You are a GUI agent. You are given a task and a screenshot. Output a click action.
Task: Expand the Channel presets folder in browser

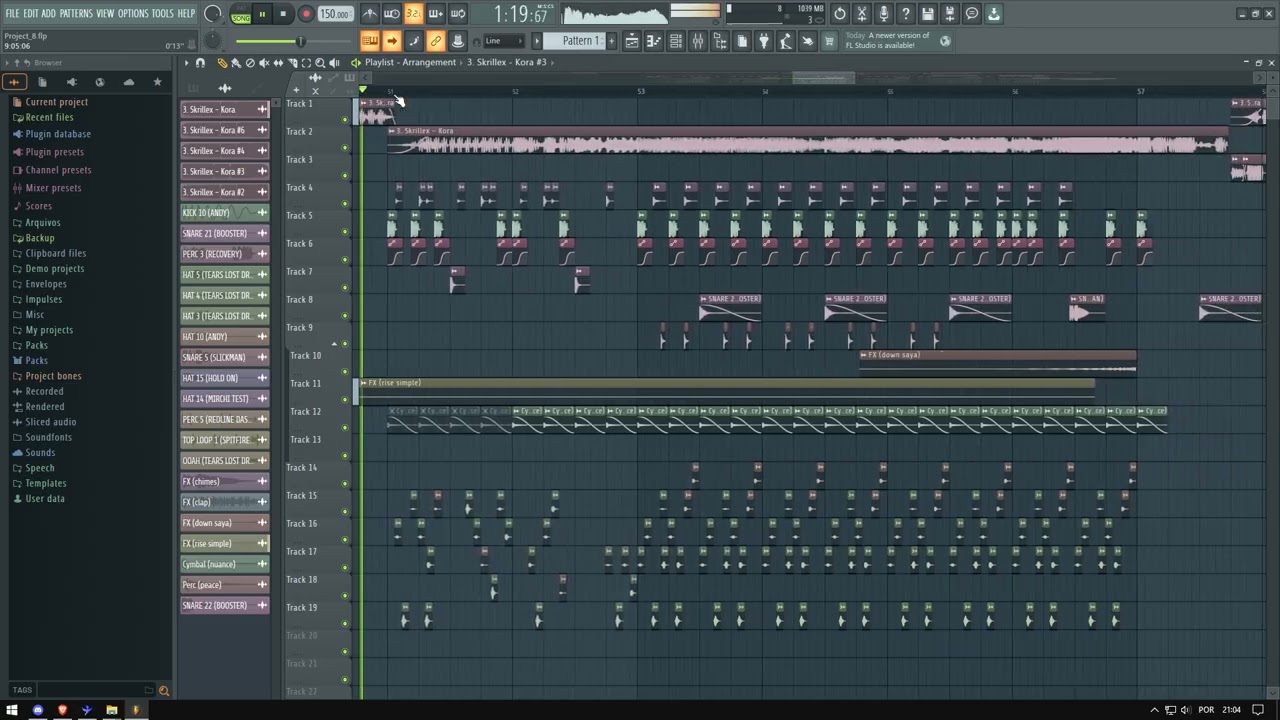[58, 170]
